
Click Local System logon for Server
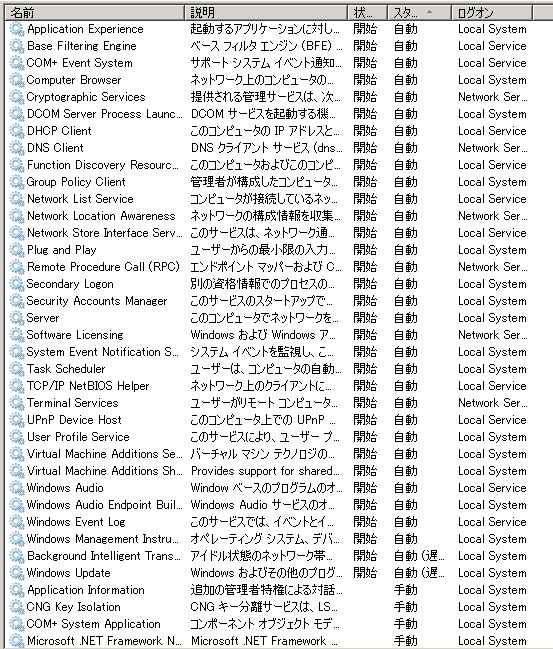(x=492, y=318)
